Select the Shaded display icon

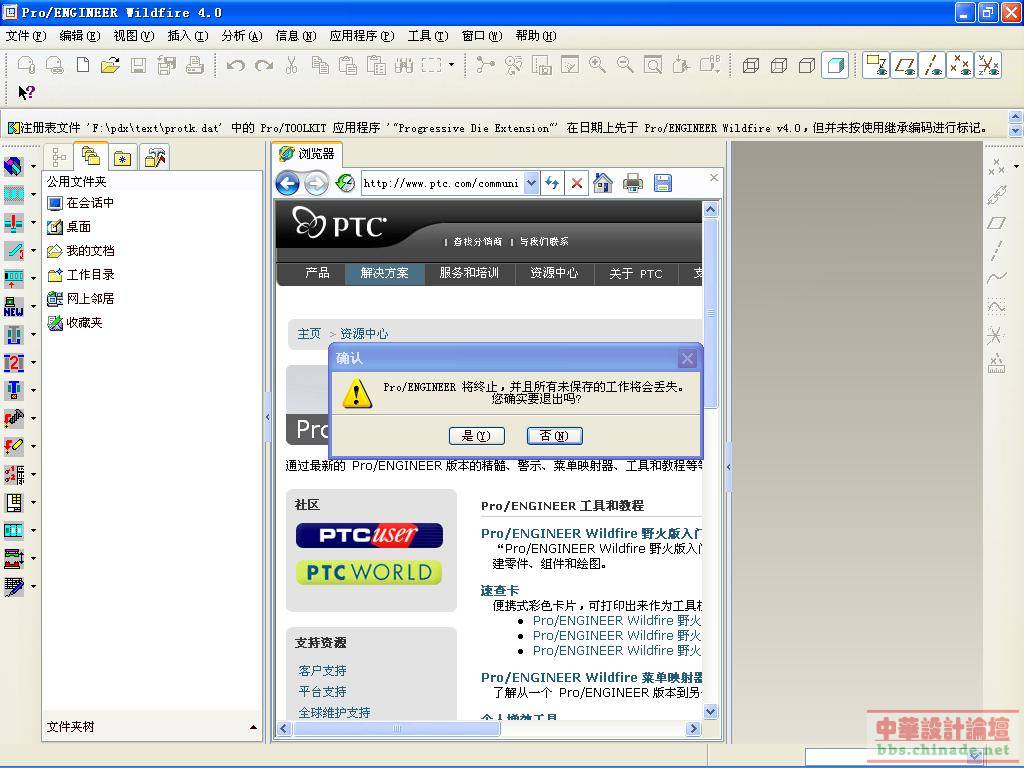tap(835, 65)
